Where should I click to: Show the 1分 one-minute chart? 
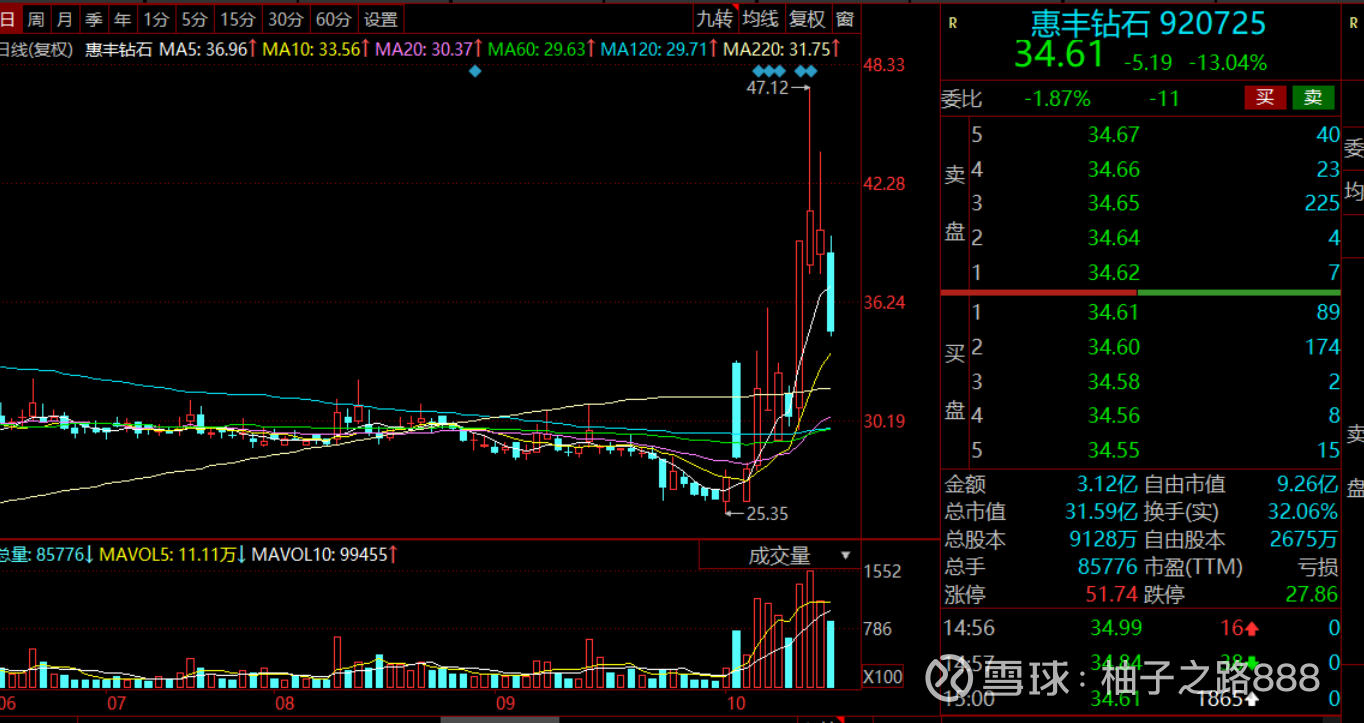click(x=156, y=19)
